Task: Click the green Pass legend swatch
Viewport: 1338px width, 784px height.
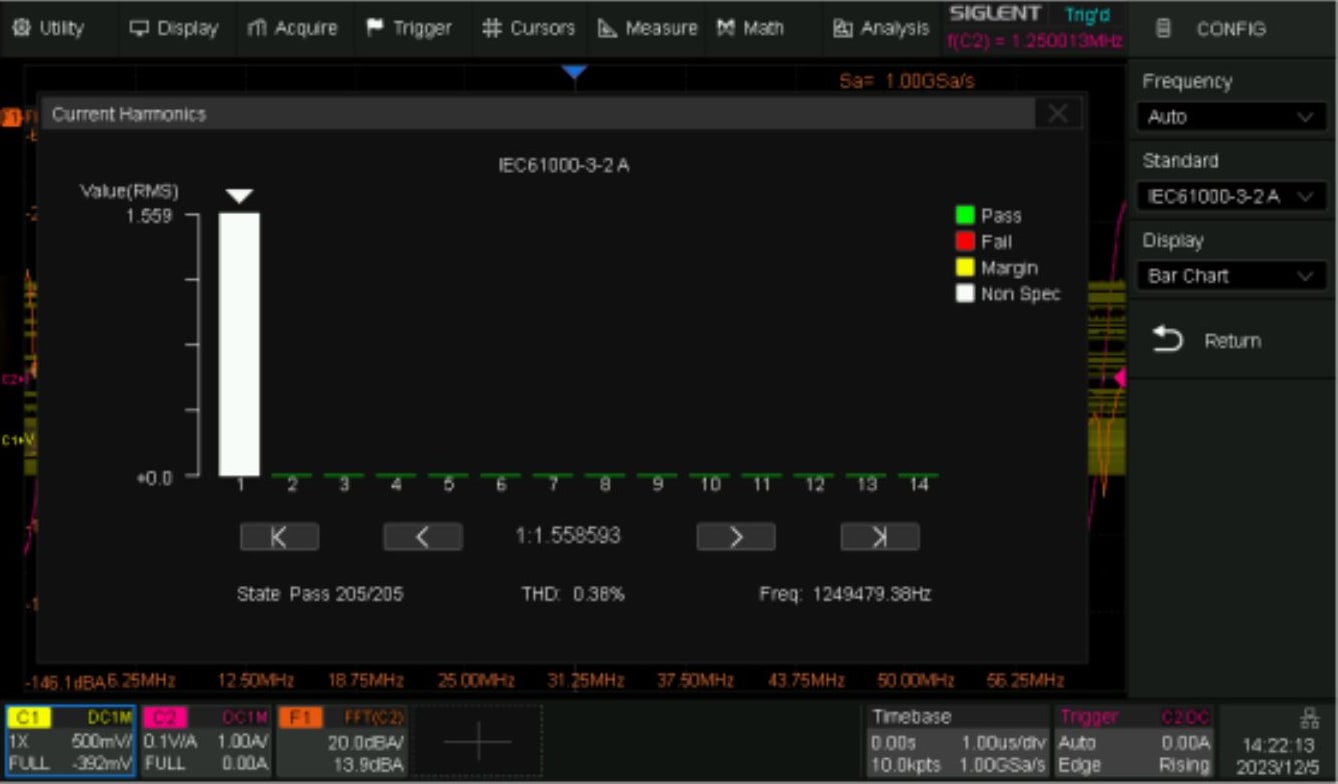Action: (965, 215)
